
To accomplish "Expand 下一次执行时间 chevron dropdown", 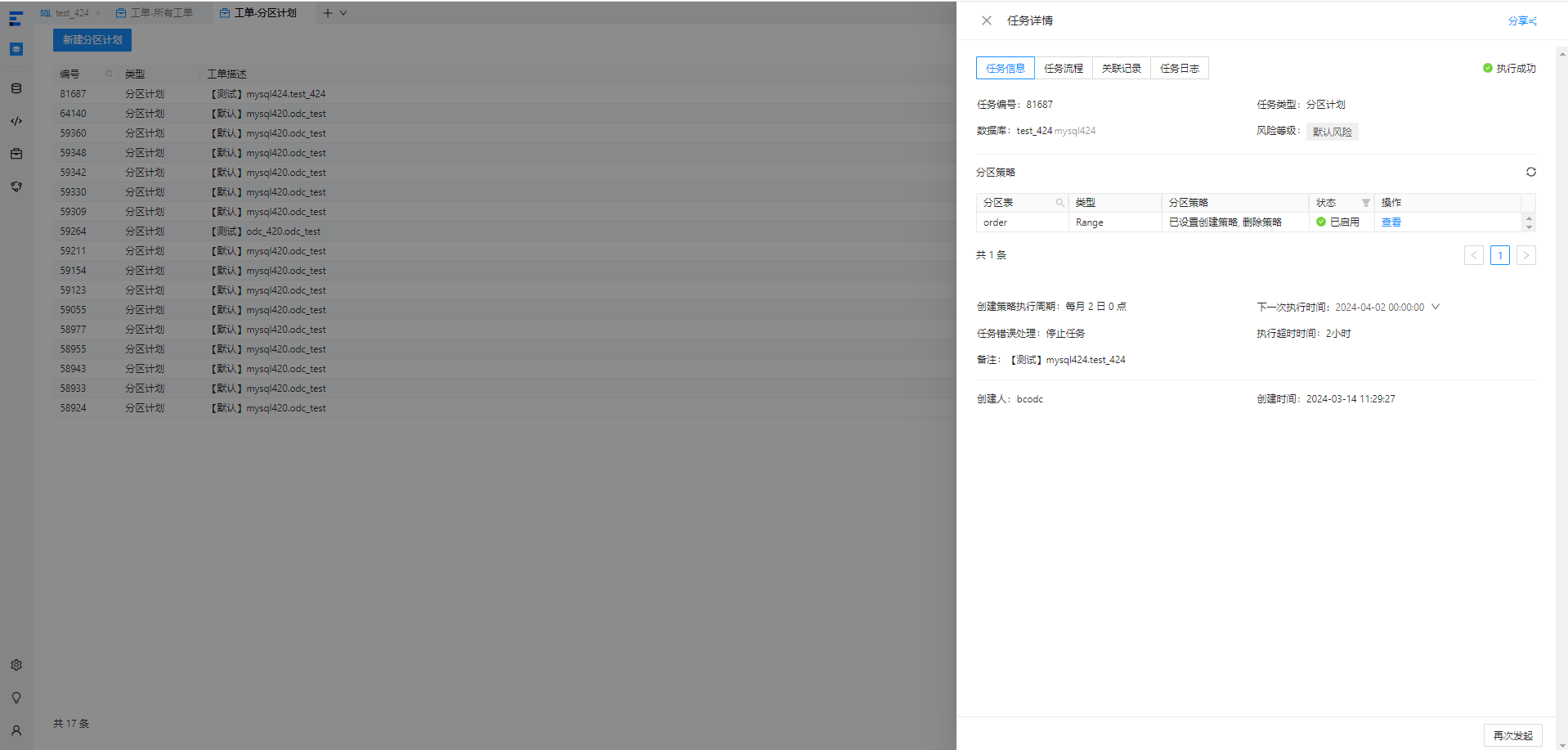I will 1436,307.
